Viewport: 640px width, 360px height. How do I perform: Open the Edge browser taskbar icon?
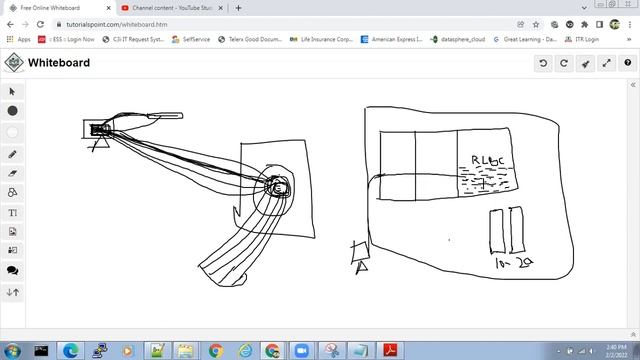71,351
